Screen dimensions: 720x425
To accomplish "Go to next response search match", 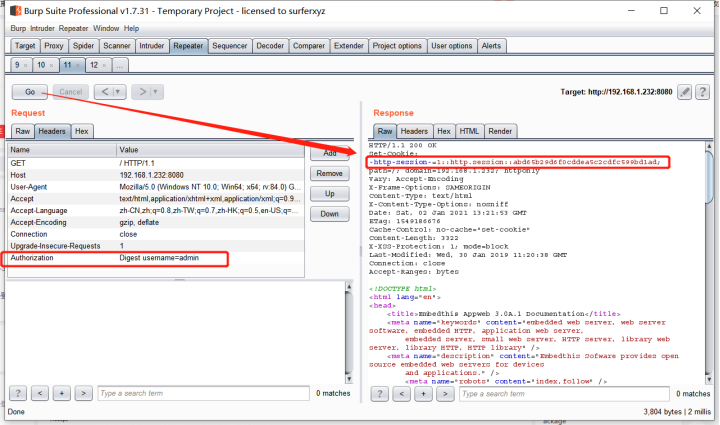I will pyautogui.click(x=445, y=394).
